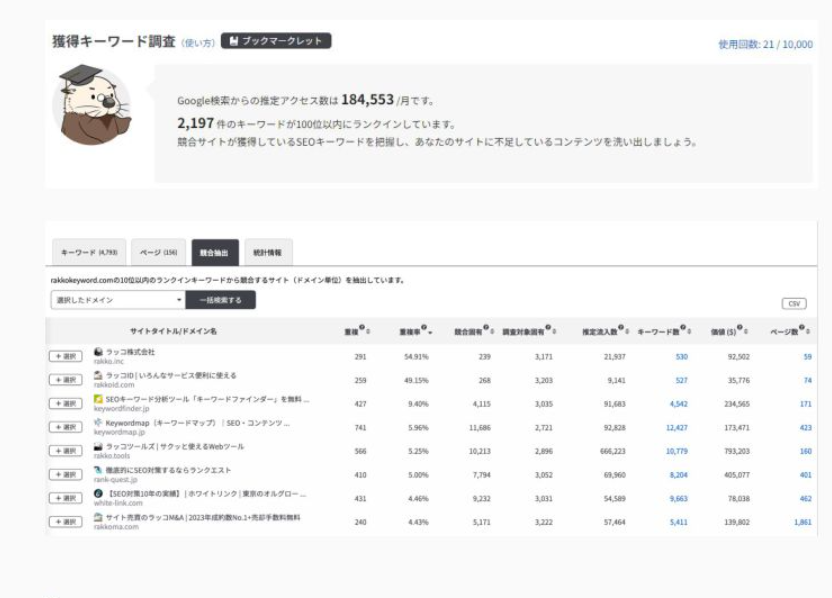Click the Keywordmap site favicon
Screen dimensions: 832x598
(98, 423)
